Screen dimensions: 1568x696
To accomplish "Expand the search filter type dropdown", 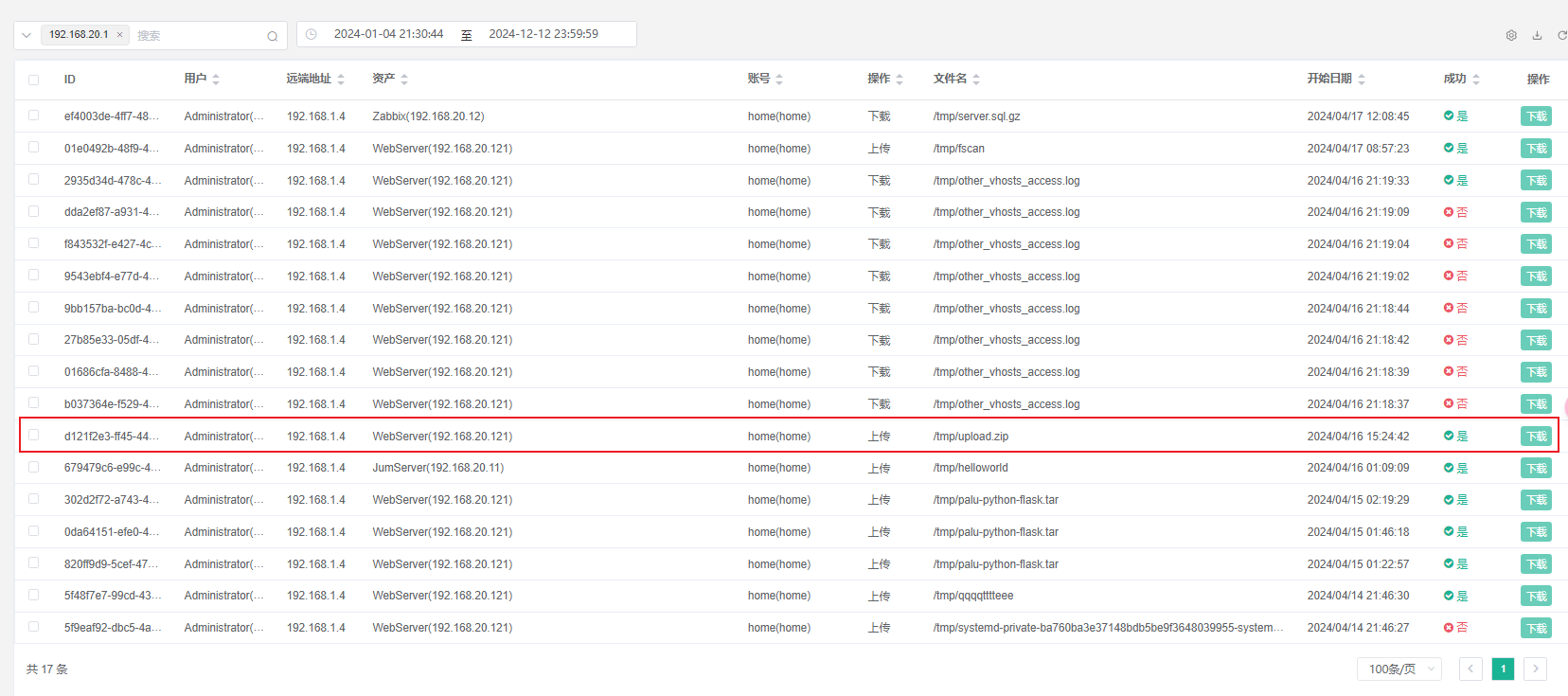I will pyautogui.click(x=27, y=35).
